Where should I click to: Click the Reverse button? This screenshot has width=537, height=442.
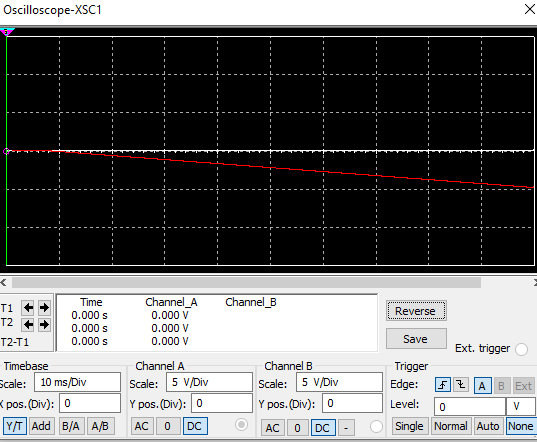416,311
